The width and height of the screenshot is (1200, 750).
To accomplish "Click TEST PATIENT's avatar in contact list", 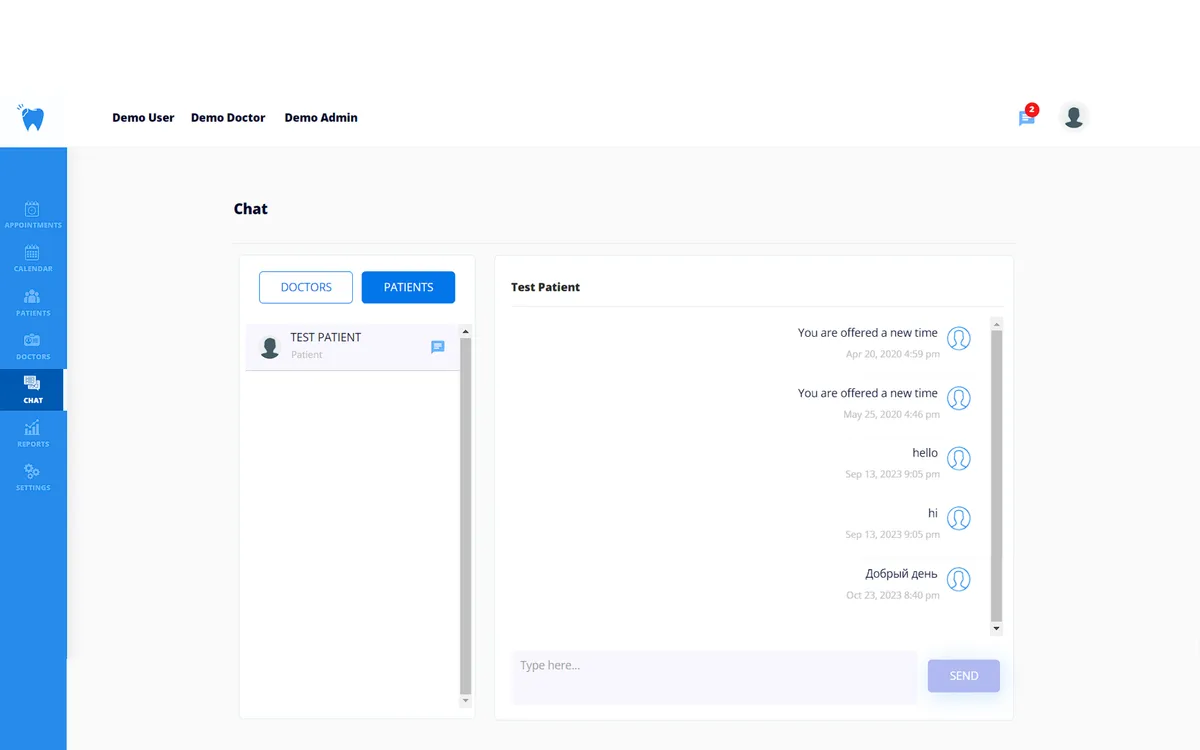I will pyautogui.click(x=270, y=347).
